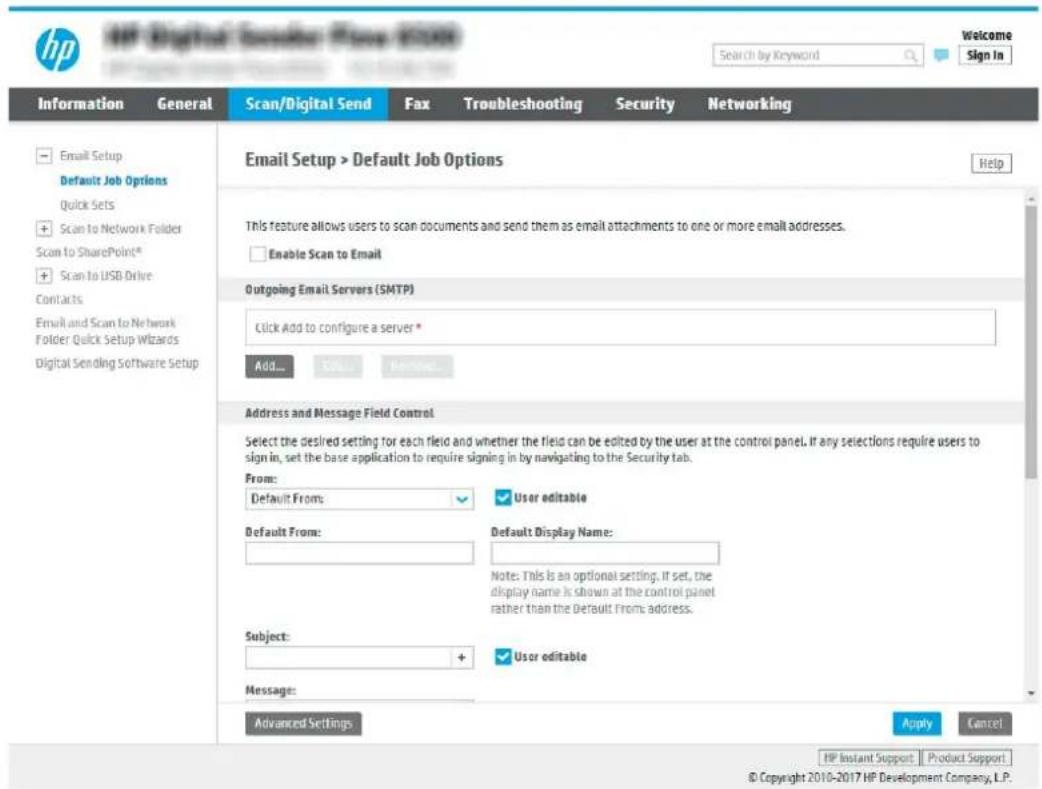Screen dimensions: 1042x789
Task: Open the General tab
Action: [x=184, y=104]
